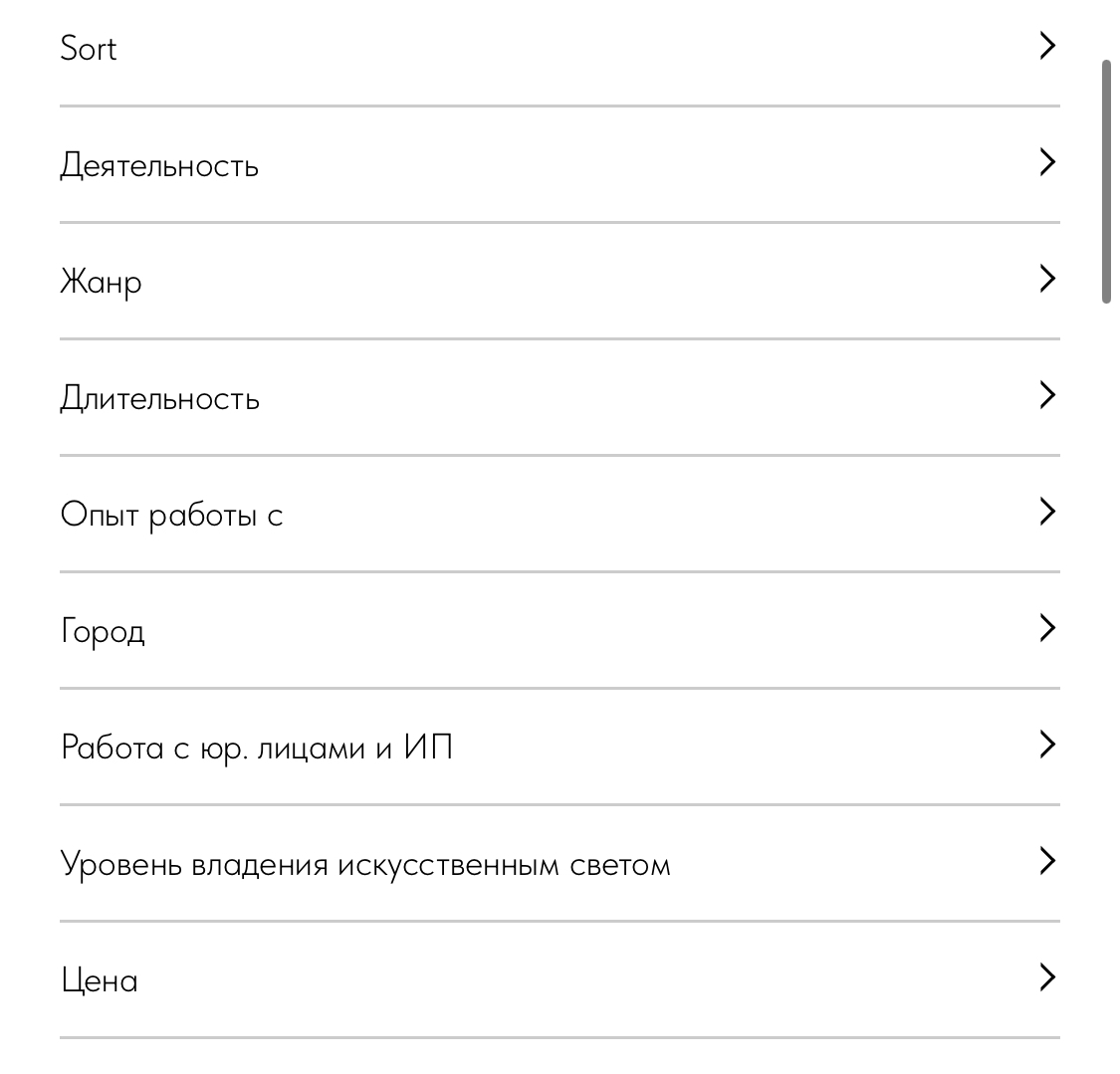The image size is (1120, 1074).
Task: Click the chevron for Опыт работы с
Action: click(x=1047, y=512)
